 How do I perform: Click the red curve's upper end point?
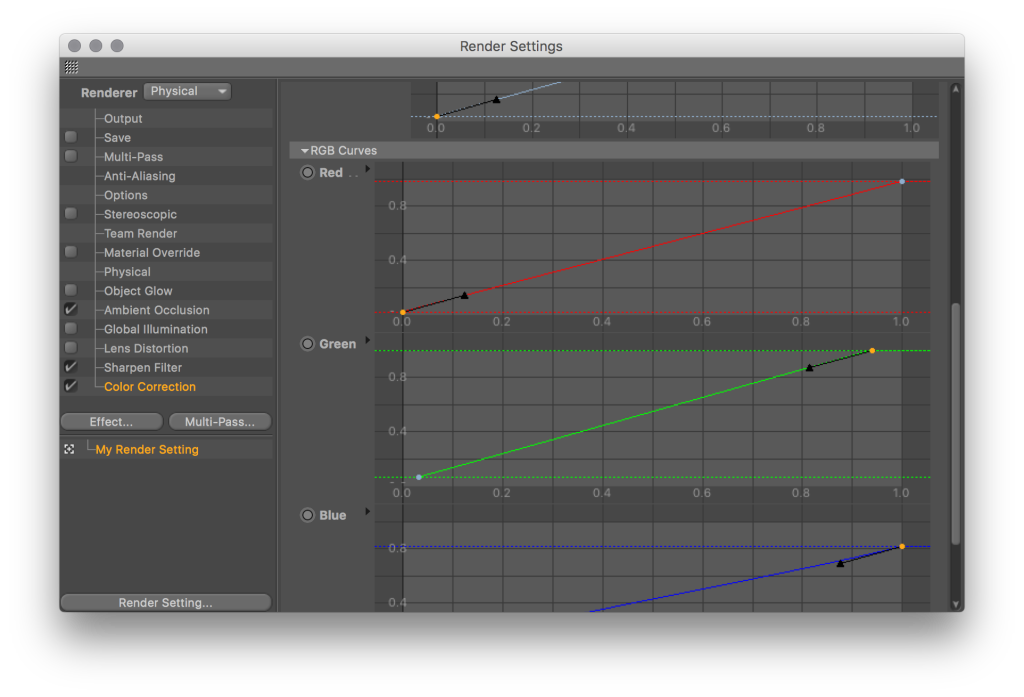click(x=902, y=182)
